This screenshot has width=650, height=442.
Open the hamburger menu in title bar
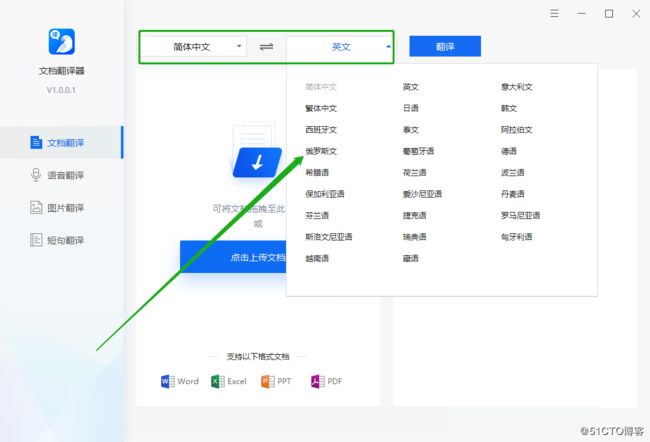(554, 14)
